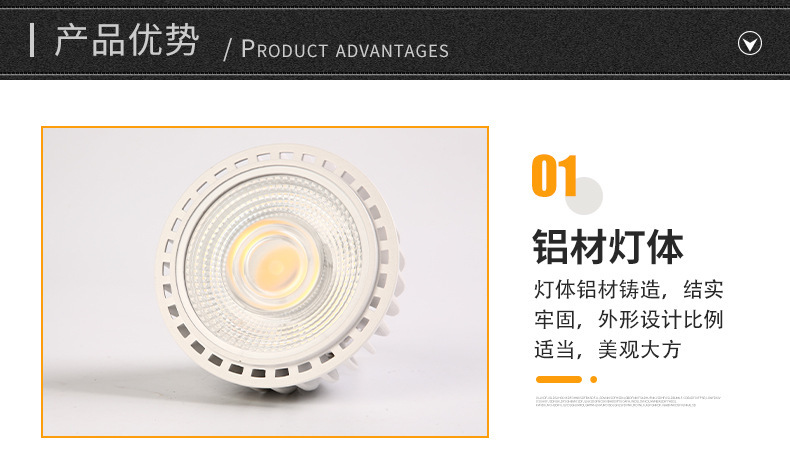Select the 铝材灯体 heading

(x=608, y=246)
